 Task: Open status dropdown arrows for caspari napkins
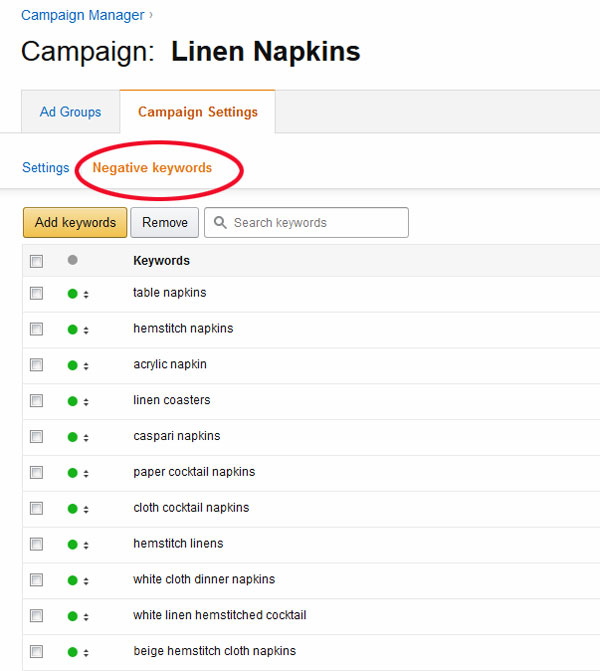86,438
